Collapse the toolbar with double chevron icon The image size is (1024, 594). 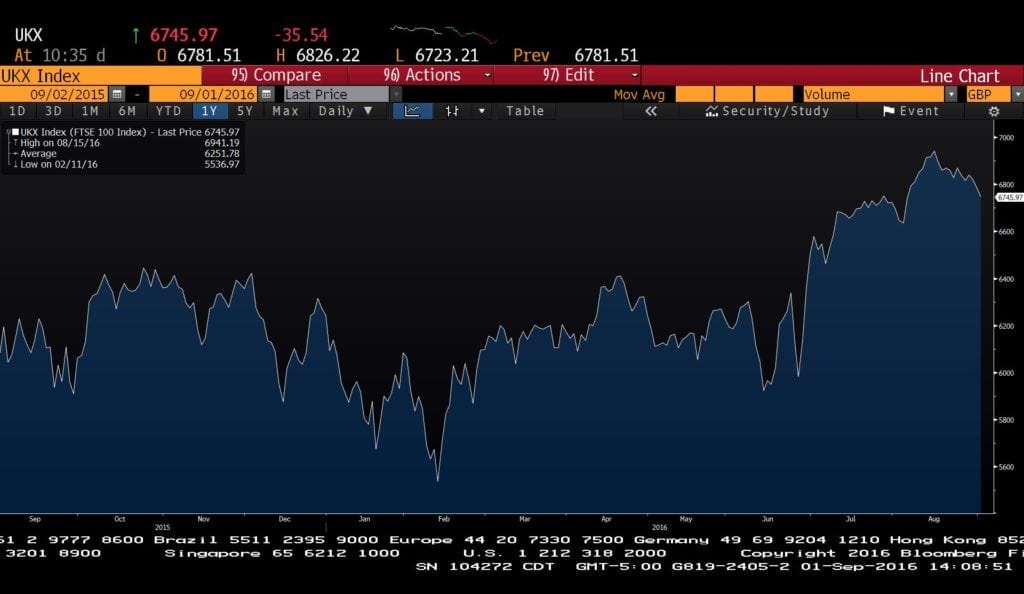pyautogui.click(x=650, y=111)
